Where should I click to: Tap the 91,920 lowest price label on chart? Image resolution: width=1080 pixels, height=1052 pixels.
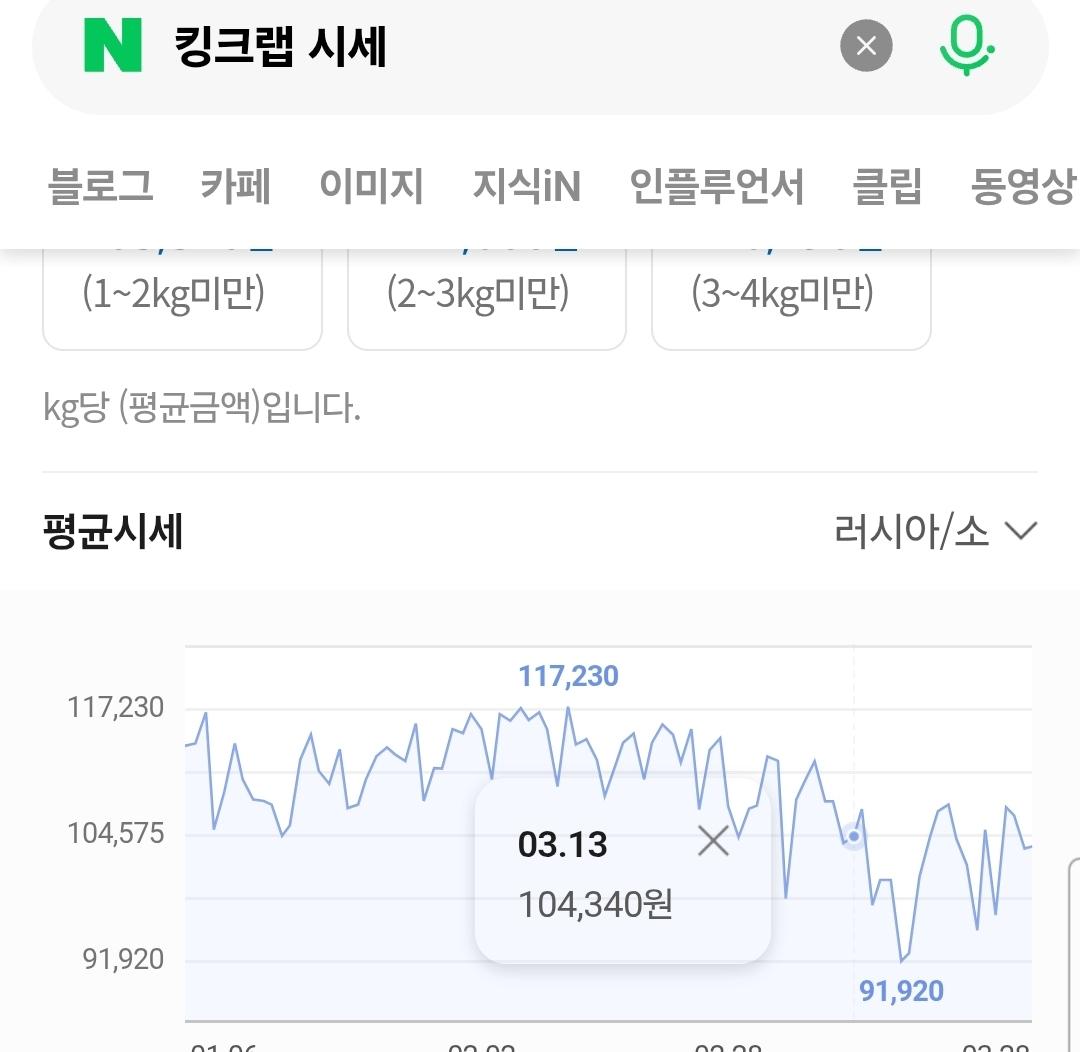[x=901, y=991]
